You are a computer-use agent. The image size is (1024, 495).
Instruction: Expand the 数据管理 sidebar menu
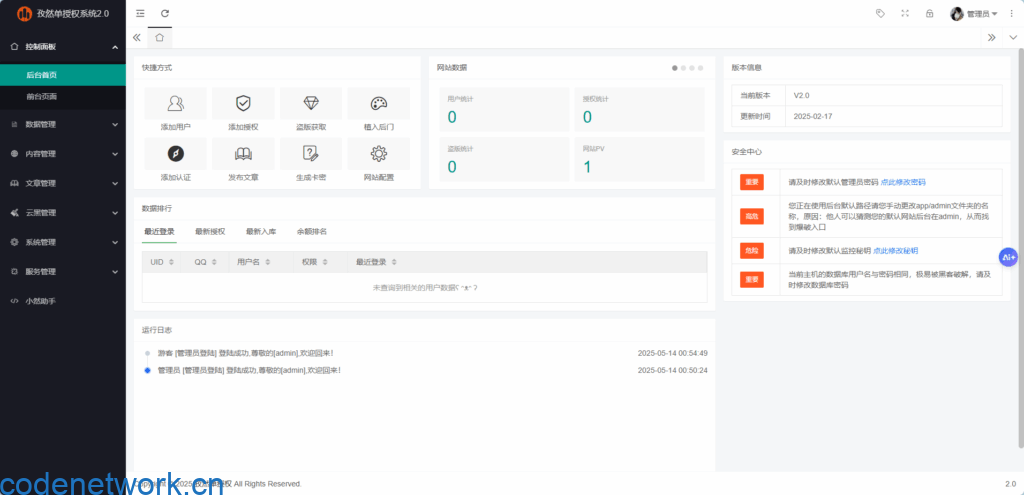point(63,125)
